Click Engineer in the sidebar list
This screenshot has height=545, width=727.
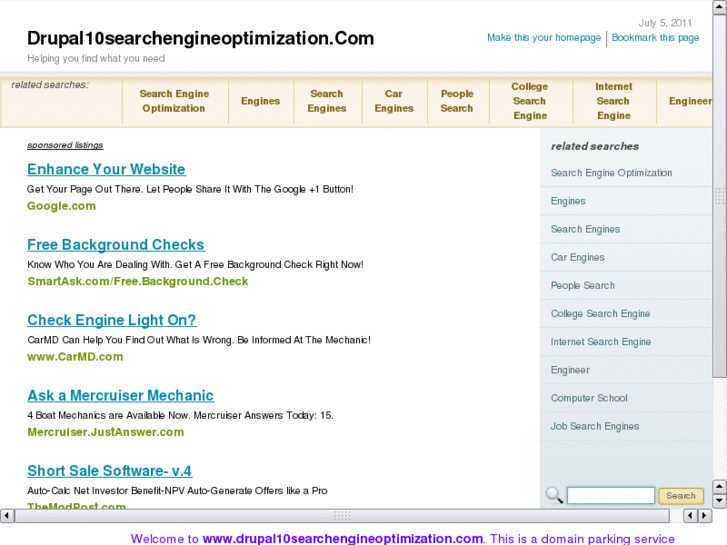570,370
